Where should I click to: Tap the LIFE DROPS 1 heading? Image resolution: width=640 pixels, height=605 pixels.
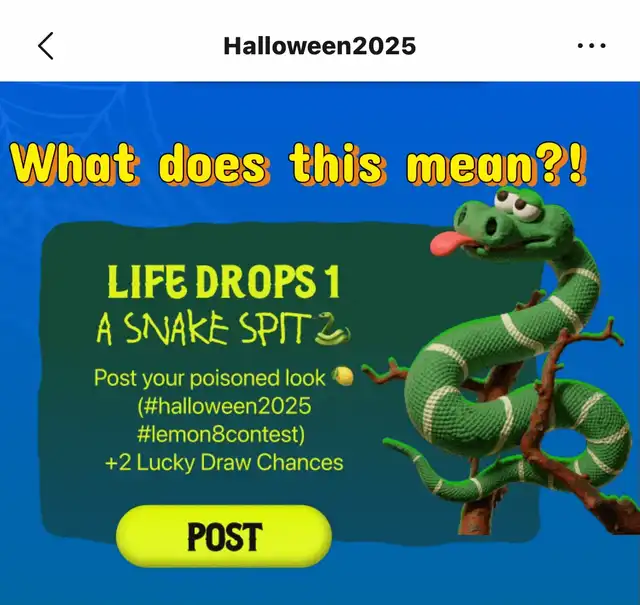pyautogui.click(x=223, y=282)
